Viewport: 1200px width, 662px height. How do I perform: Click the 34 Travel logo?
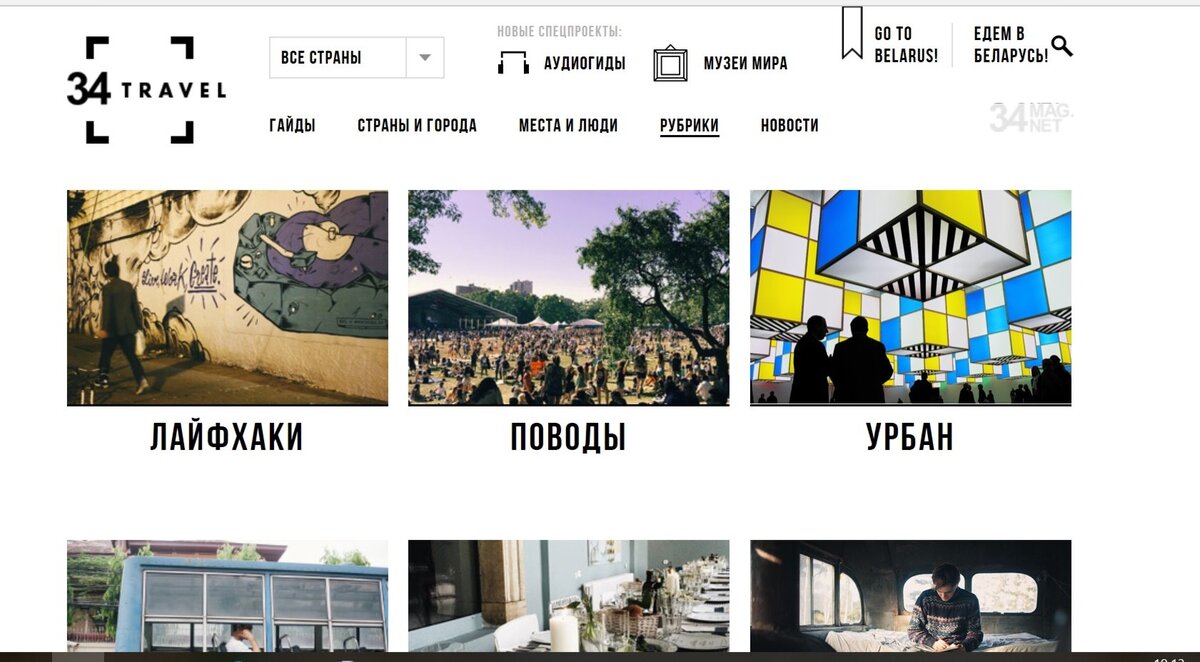click(x=146, y=90)
